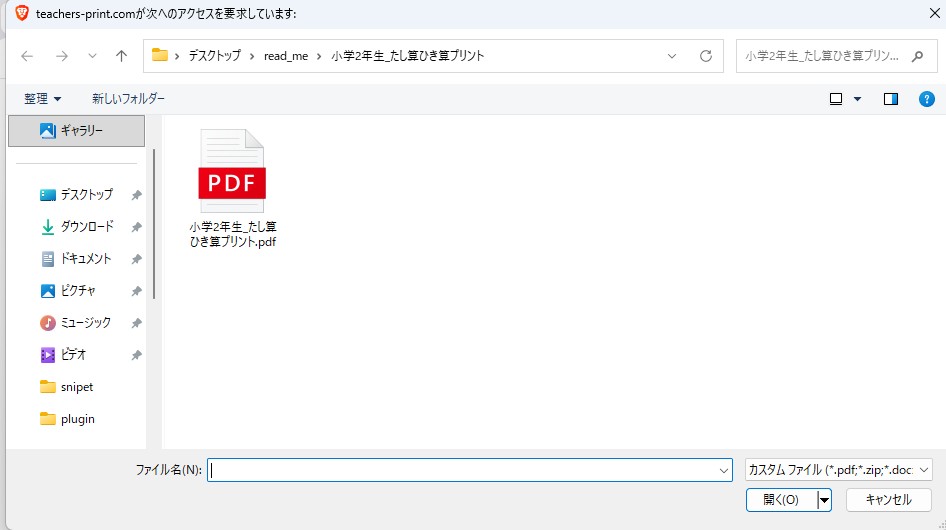Open the help button
Image resolution: width=946 pixels, height=530 pixels.
[x=926, y=99]
